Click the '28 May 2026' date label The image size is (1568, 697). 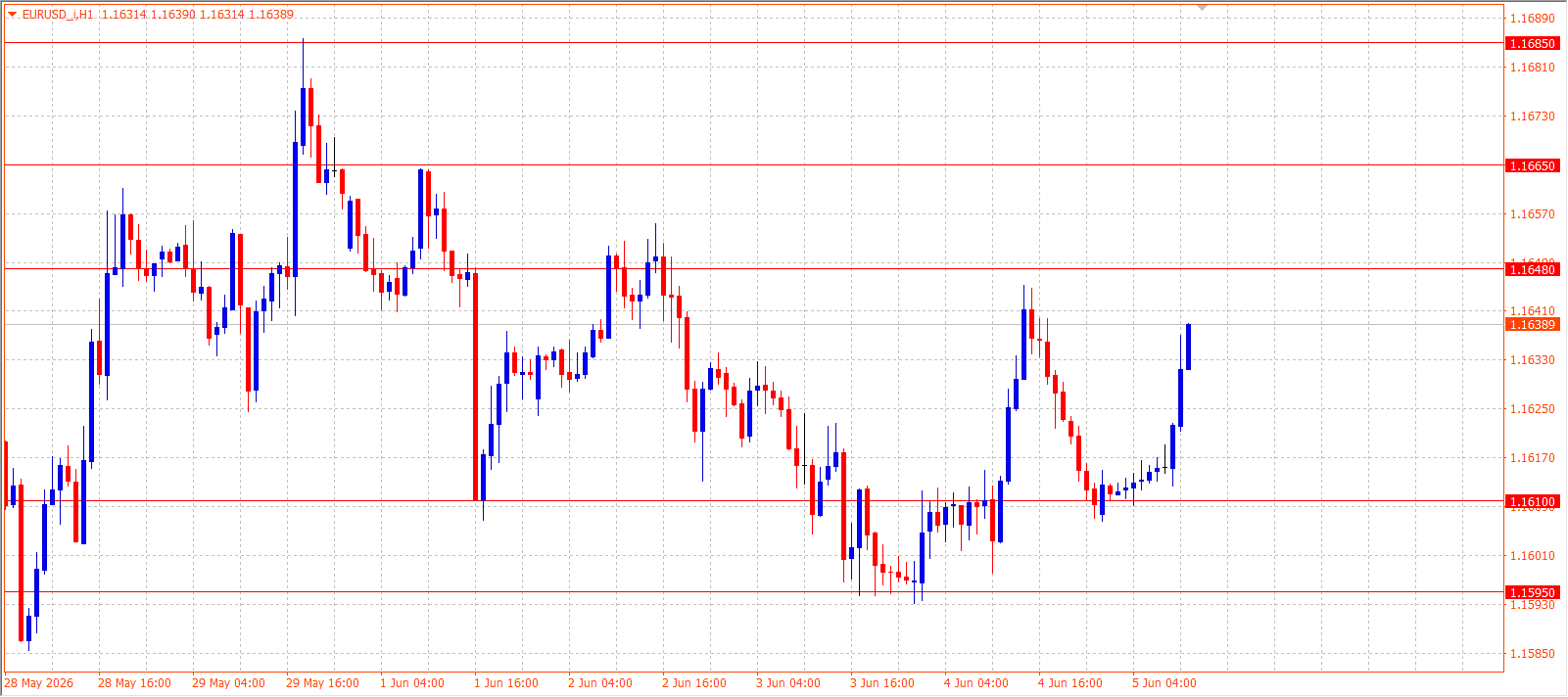[x=39, y=683]
